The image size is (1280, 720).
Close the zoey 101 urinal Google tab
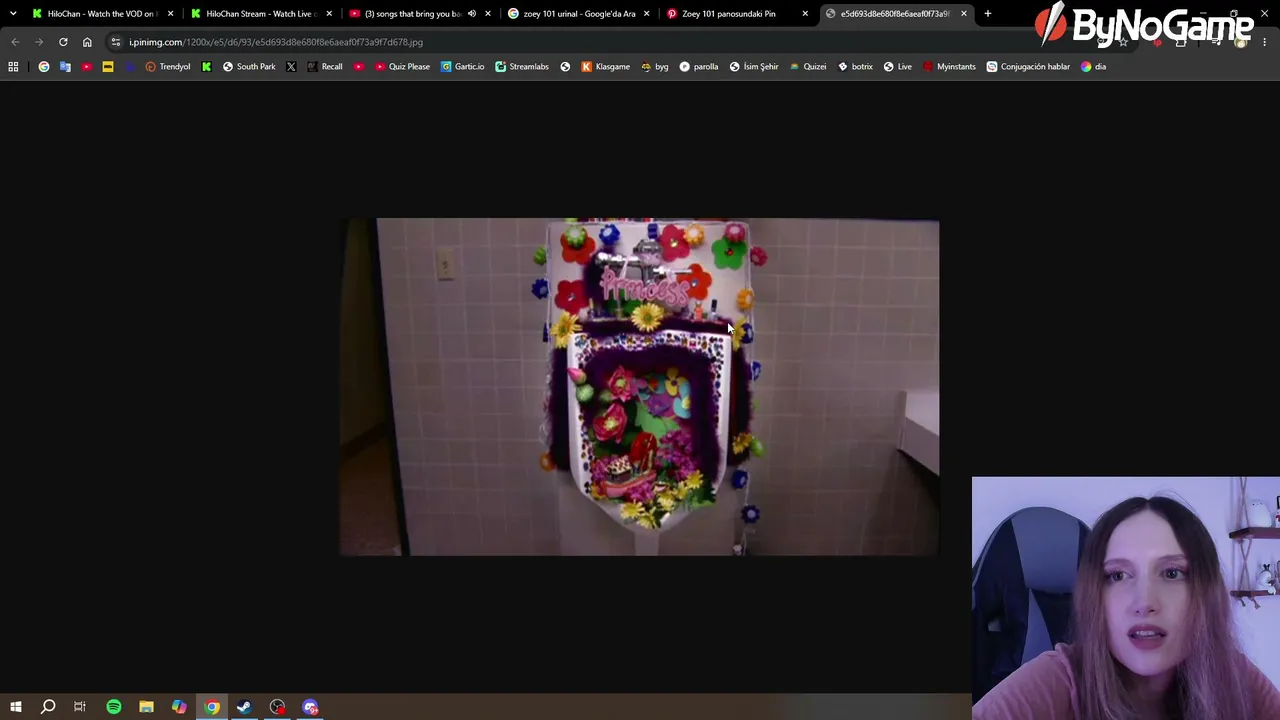coord(647,14)
